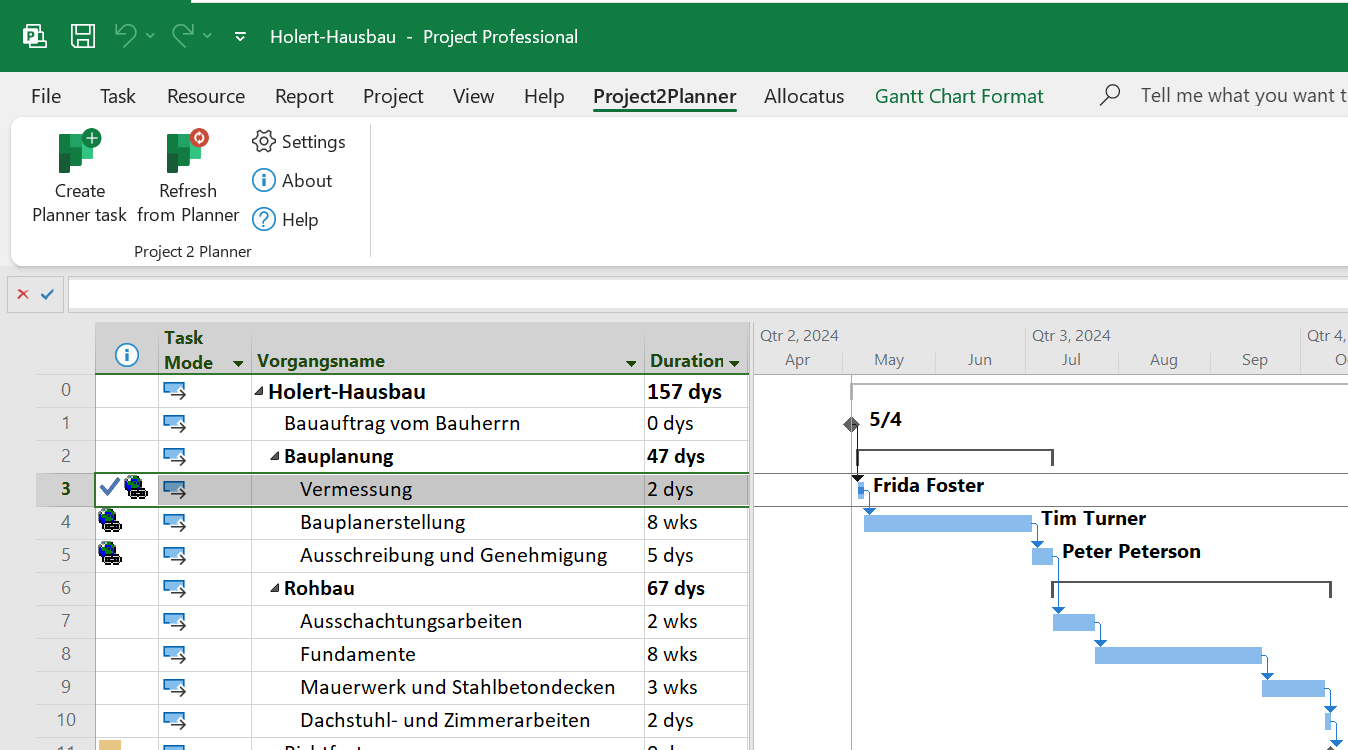This screenshot has height=750, width=1348.
Task: Click the Tell me search field
Action: (x=1240, y=96)
